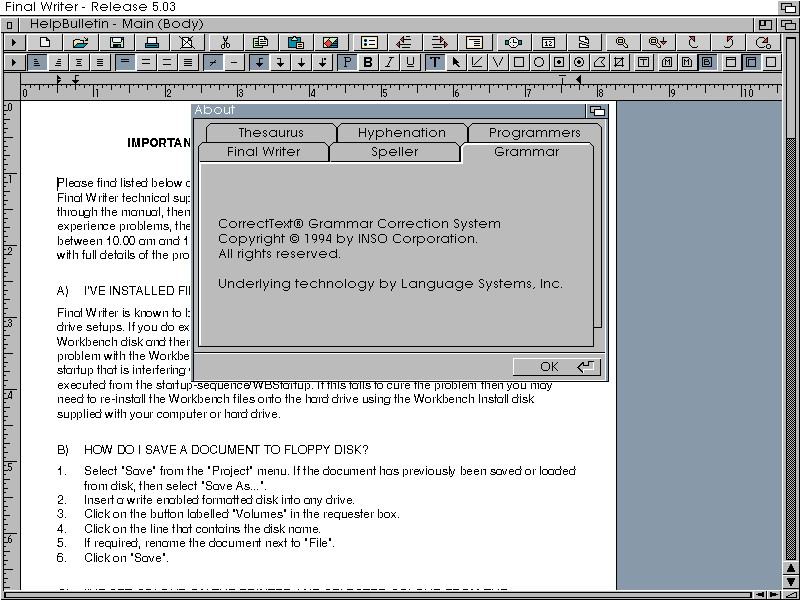Click the insert graphic picture icon
Image resolution: width=800 pixels, height=600 pixels.
click(331, 42)
